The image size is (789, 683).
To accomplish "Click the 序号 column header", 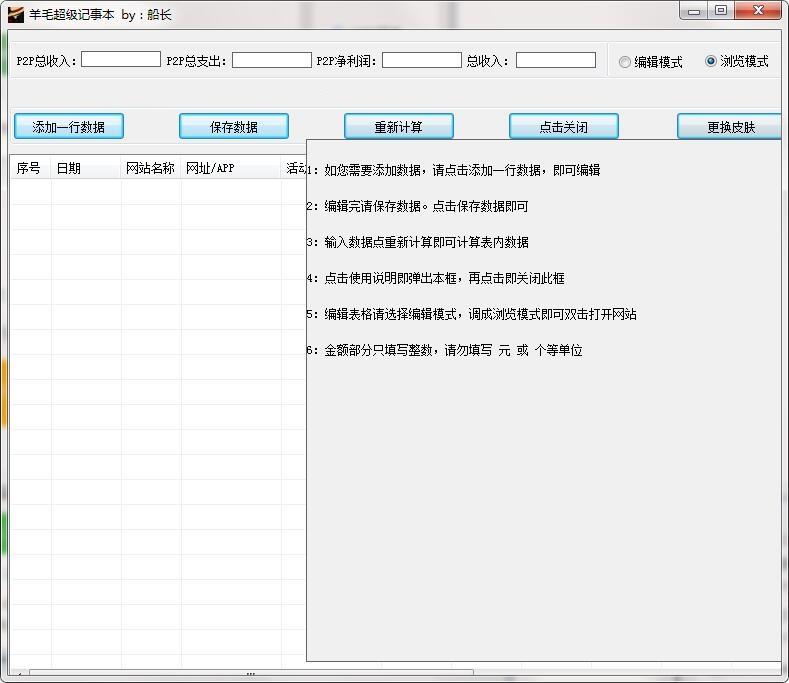I will point(29,168).
